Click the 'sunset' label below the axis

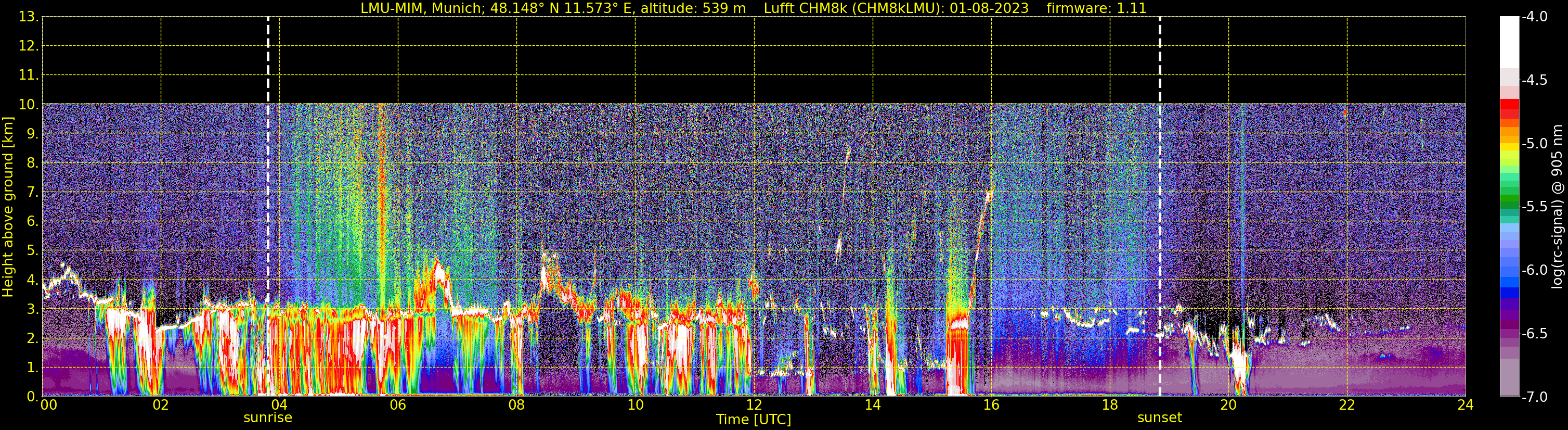1160,418
